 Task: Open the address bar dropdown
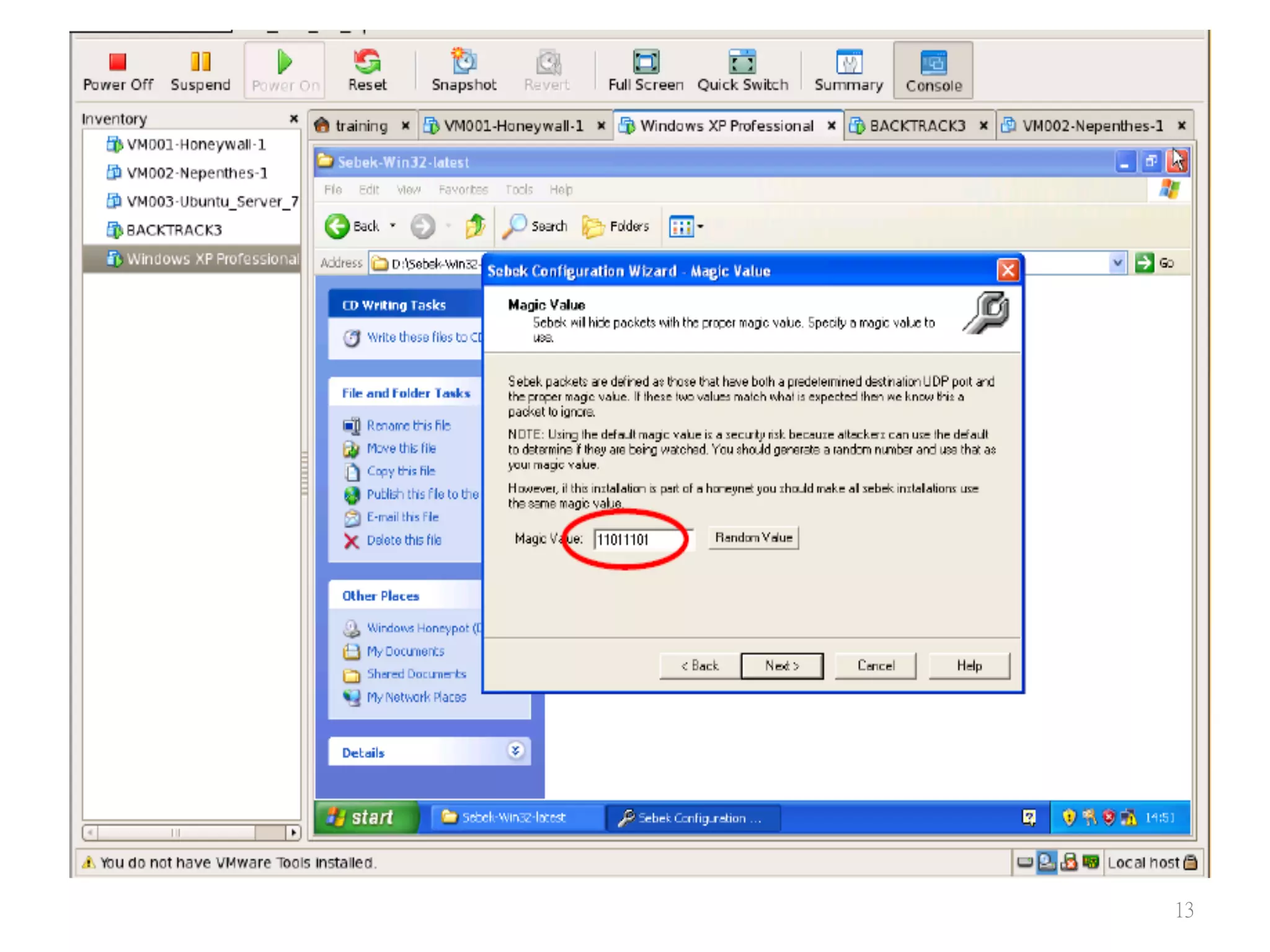(1117, 263)
